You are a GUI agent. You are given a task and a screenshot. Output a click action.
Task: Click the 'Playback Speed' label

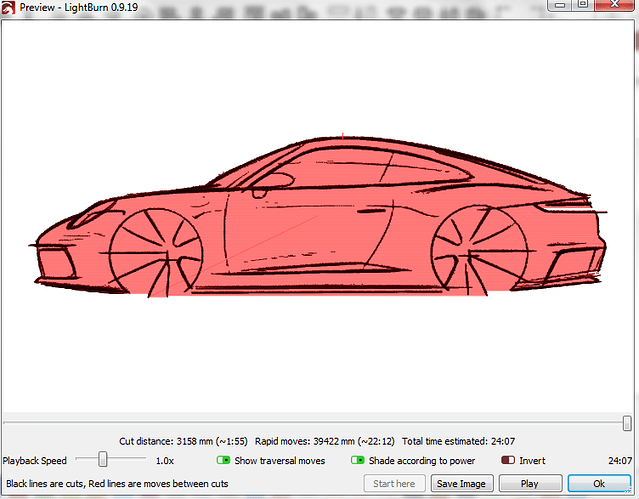pyautogui.click(x=35, y=461)
